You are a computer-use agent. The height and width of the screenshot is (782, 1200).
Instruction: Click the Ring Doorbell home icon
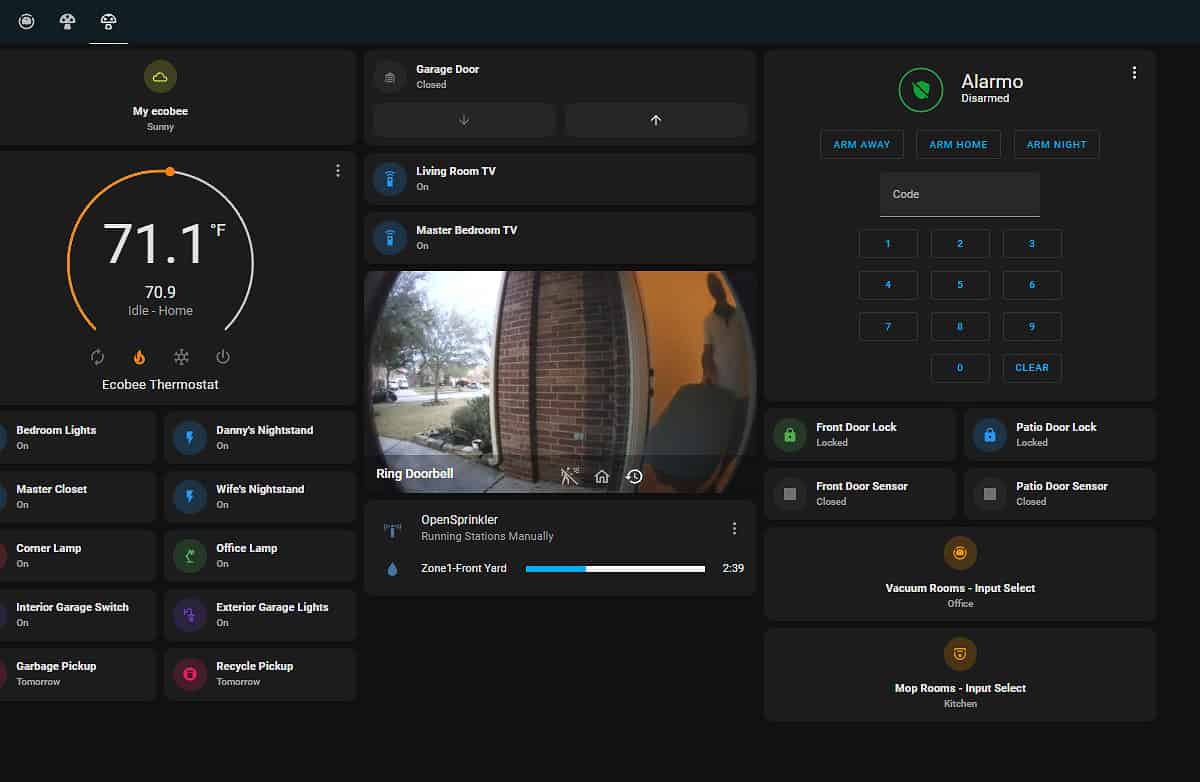(602, 476)
